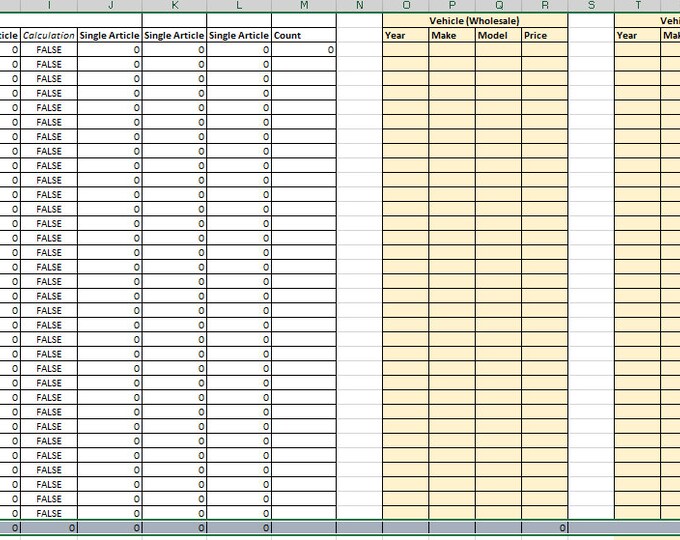This screenshot has height=540, width=680.
Task: Select column M header
Action: pos(304,5)
